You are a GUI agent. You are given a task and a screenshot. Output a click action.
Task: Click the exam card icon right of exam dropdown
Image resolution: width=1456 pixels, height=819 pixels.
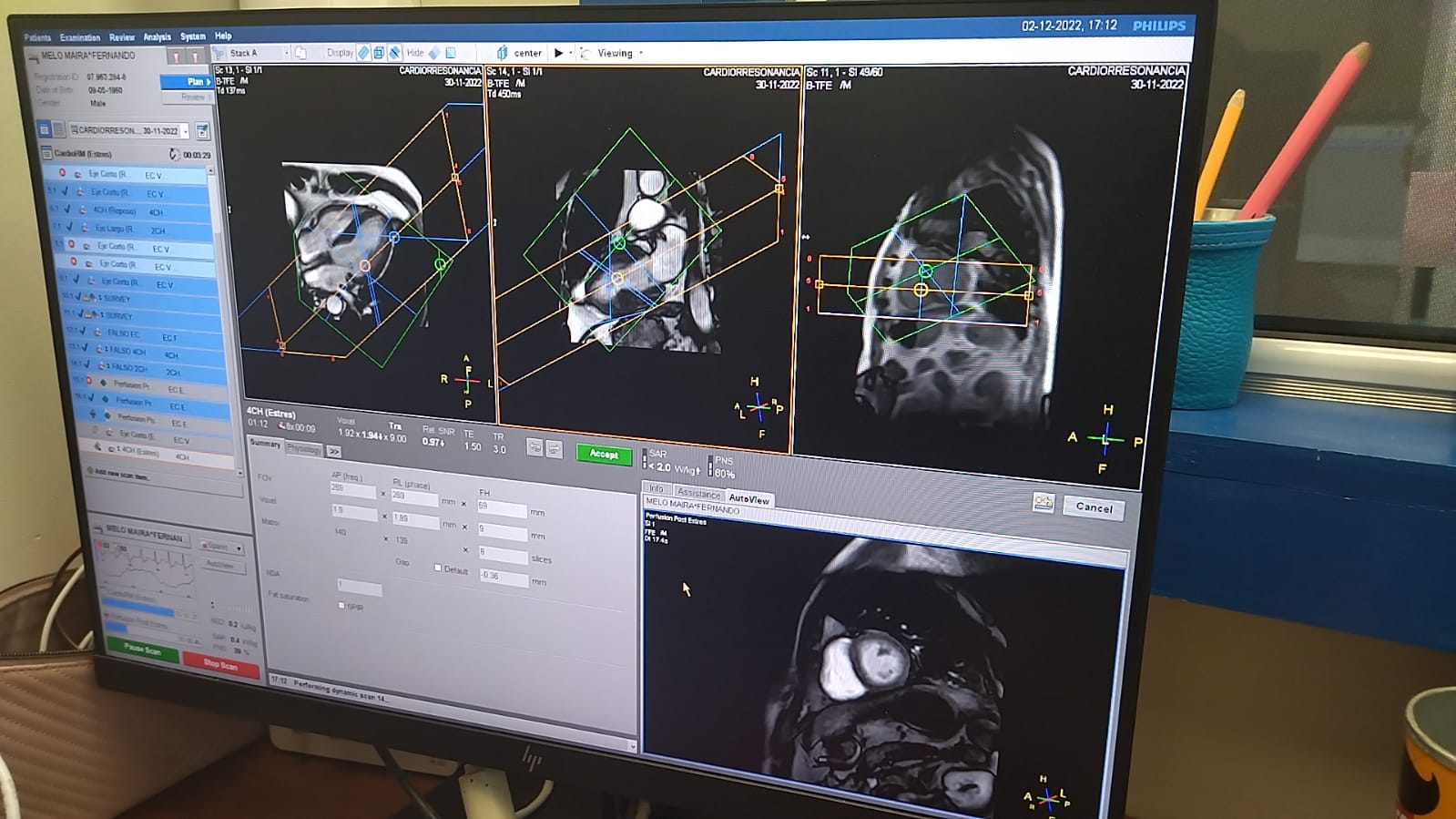(x=202, y=131)
